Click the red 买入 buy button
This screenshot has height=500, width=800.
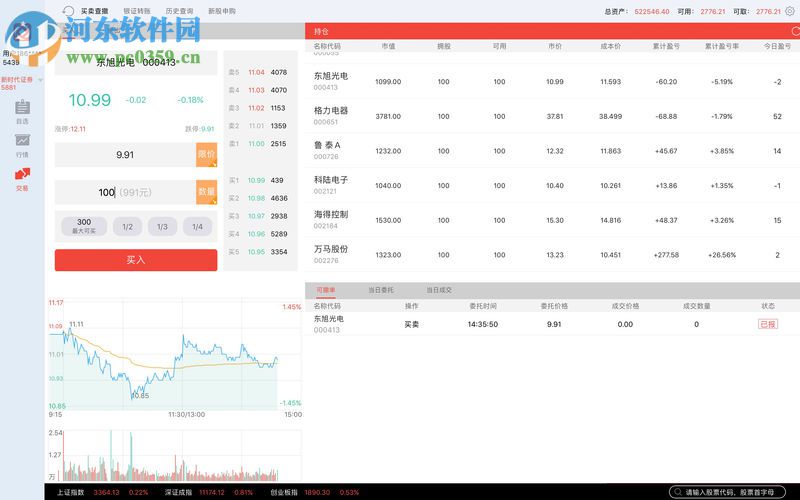point(136,260)
